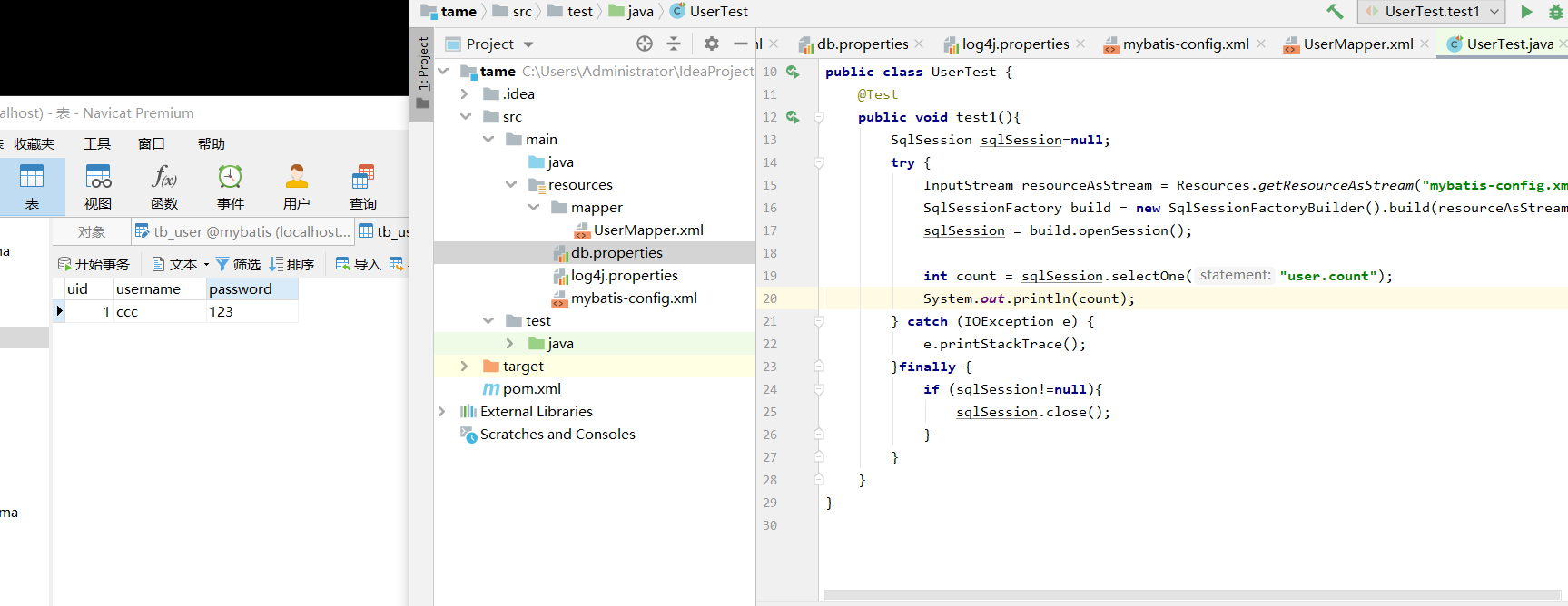Open Navicat 视图 (View) toolbar icon
The height and width of the screenshot is (606, 1568).
pos(98,186)
